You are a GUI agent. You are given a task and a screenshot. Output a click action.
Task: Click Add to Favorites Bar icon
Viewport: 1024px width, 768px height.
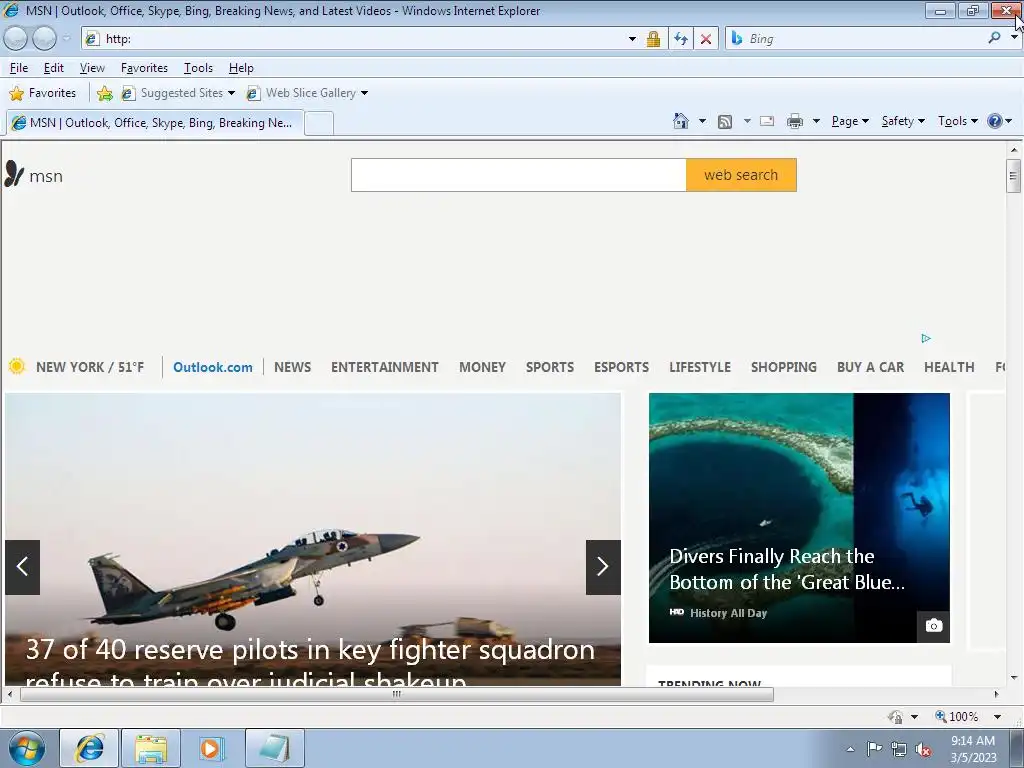[104, 93]
